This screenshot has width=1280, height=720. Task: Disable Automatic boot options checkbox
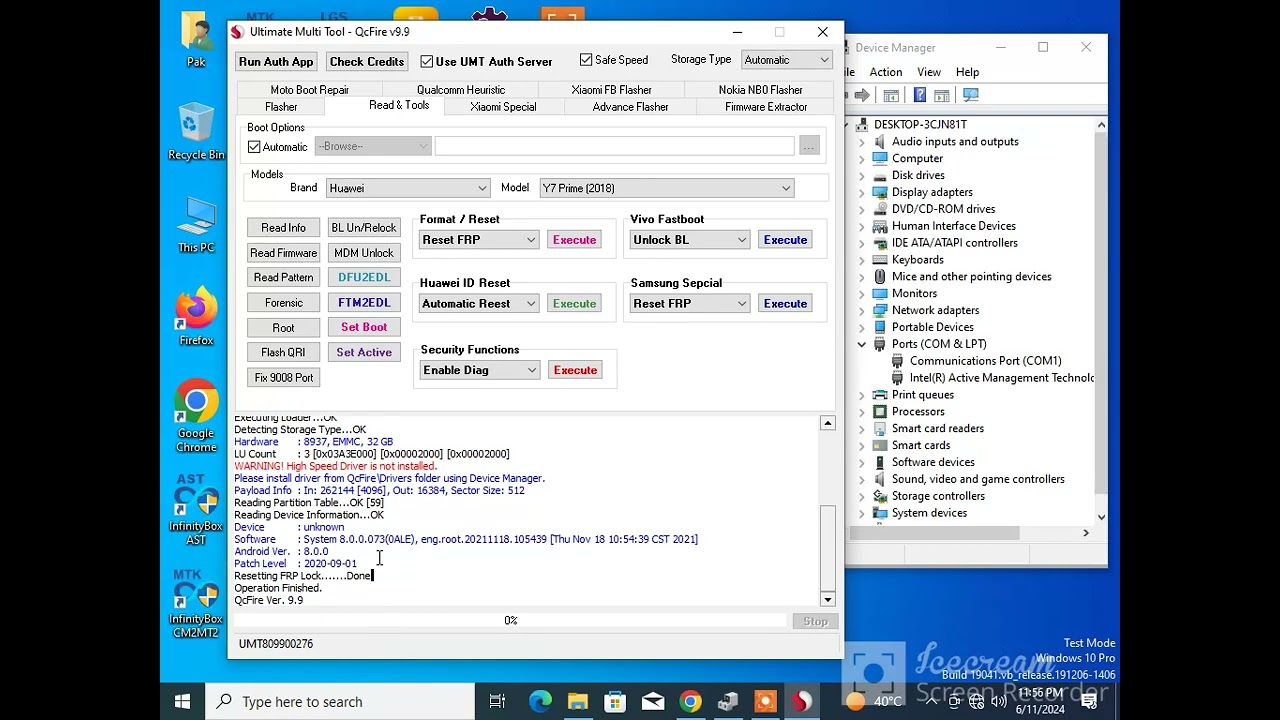pos(254,147)
